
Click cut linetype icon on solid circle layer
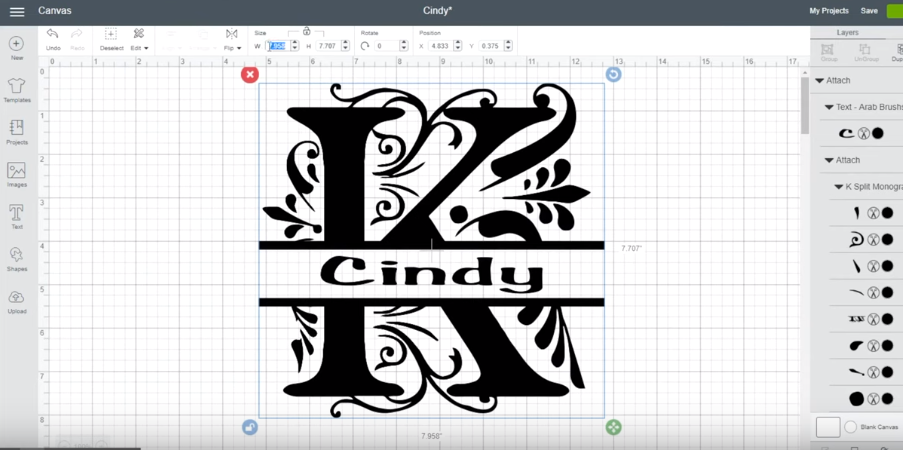click(873, 398)
